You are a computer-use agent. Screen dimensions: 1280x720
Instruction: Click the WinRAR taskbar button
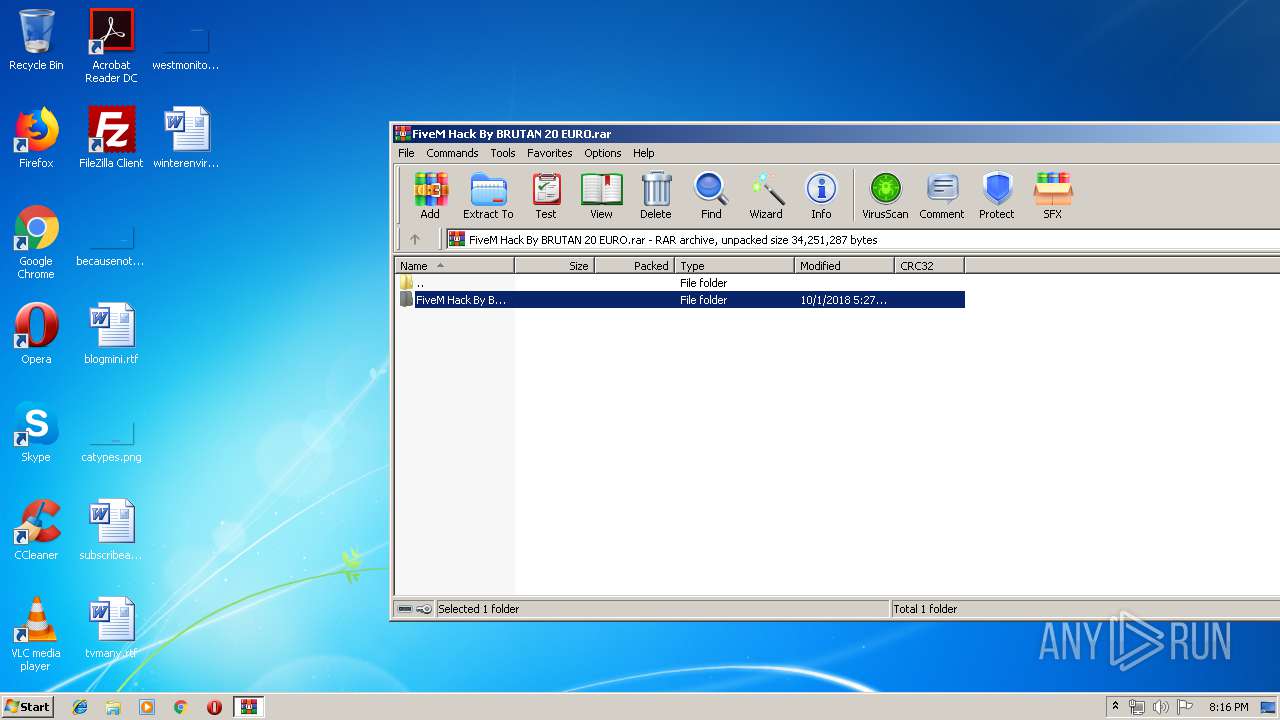pyautogui.click(x=248, y=707)
